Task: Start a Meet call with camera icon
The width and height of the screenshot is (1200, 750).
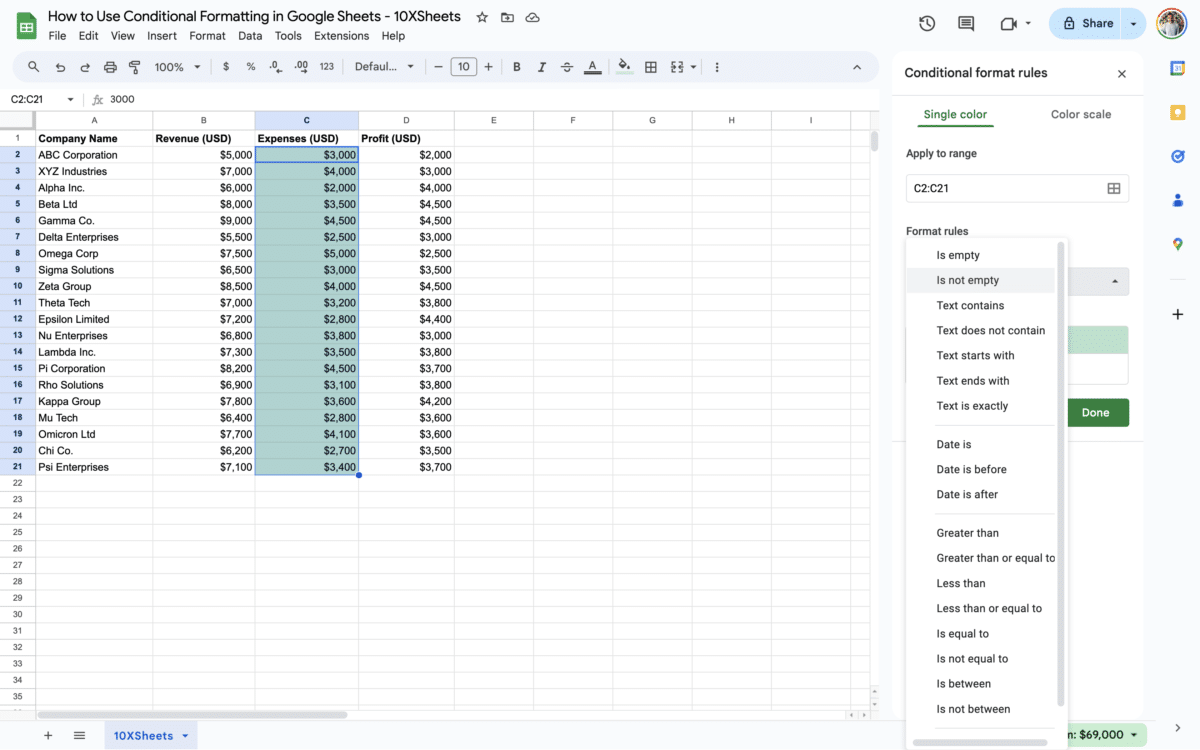Action: click(x=1008, y=22)
